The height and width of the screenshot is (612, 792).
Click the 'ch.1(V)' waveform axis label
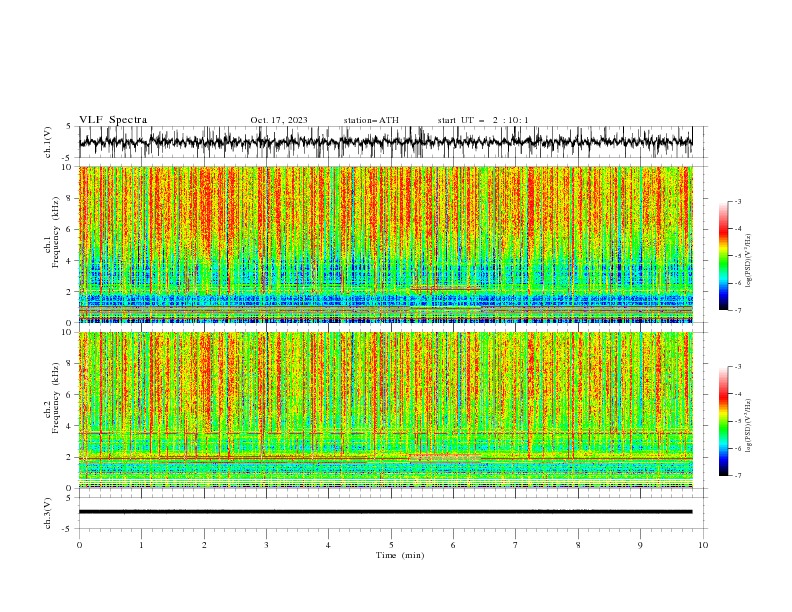48,142
